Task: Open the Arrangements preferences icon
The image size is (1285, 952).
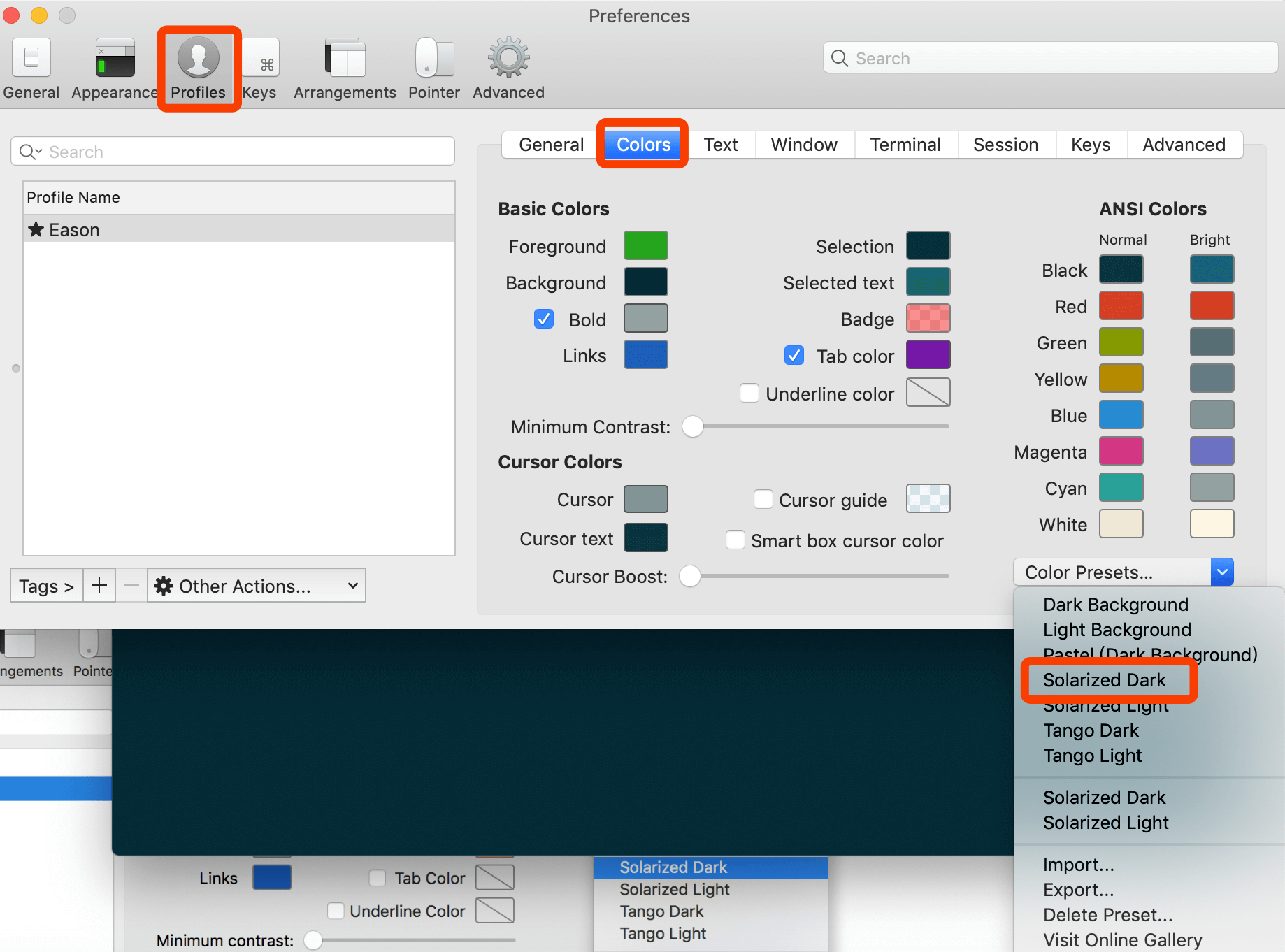Action: click(345, 58)
